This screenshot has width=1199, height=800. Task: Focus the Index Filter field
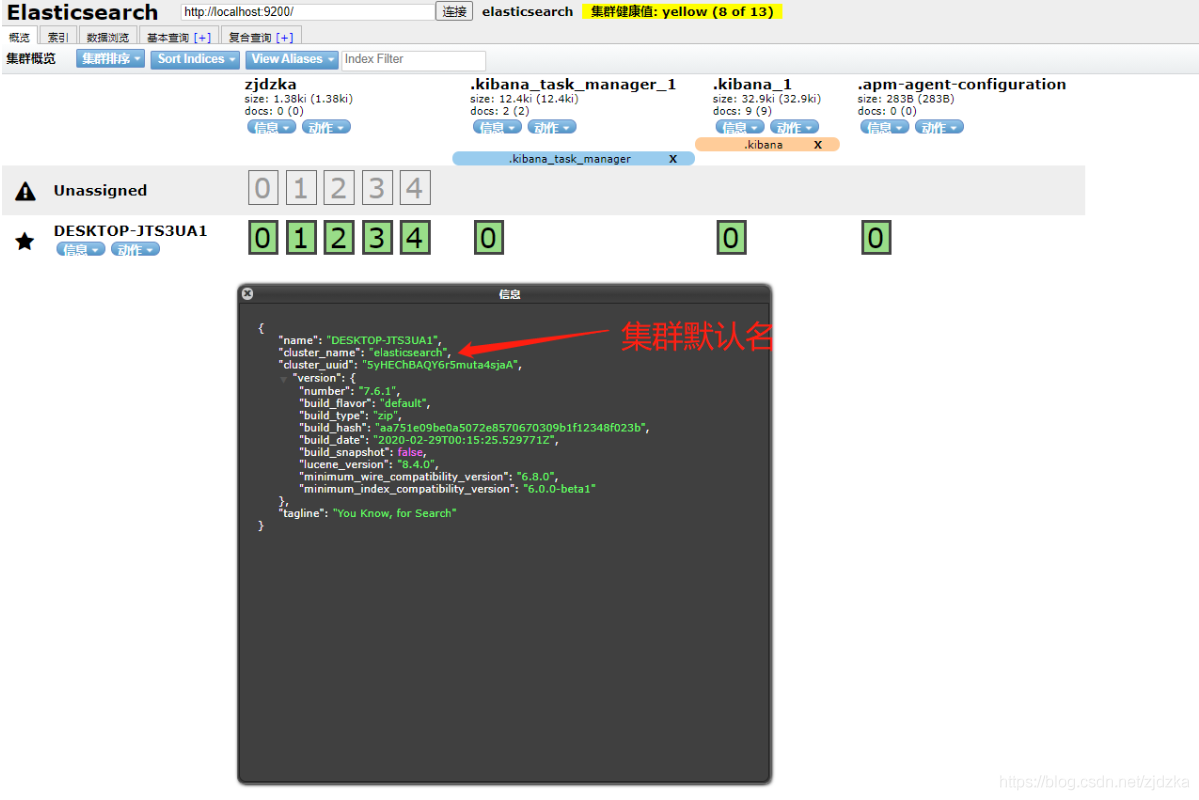(x=413, y=60)
